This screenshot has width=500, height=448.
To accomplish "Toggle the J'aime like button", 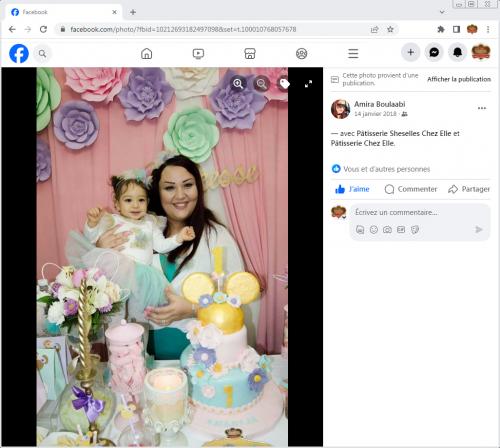I will pos(352,189).
